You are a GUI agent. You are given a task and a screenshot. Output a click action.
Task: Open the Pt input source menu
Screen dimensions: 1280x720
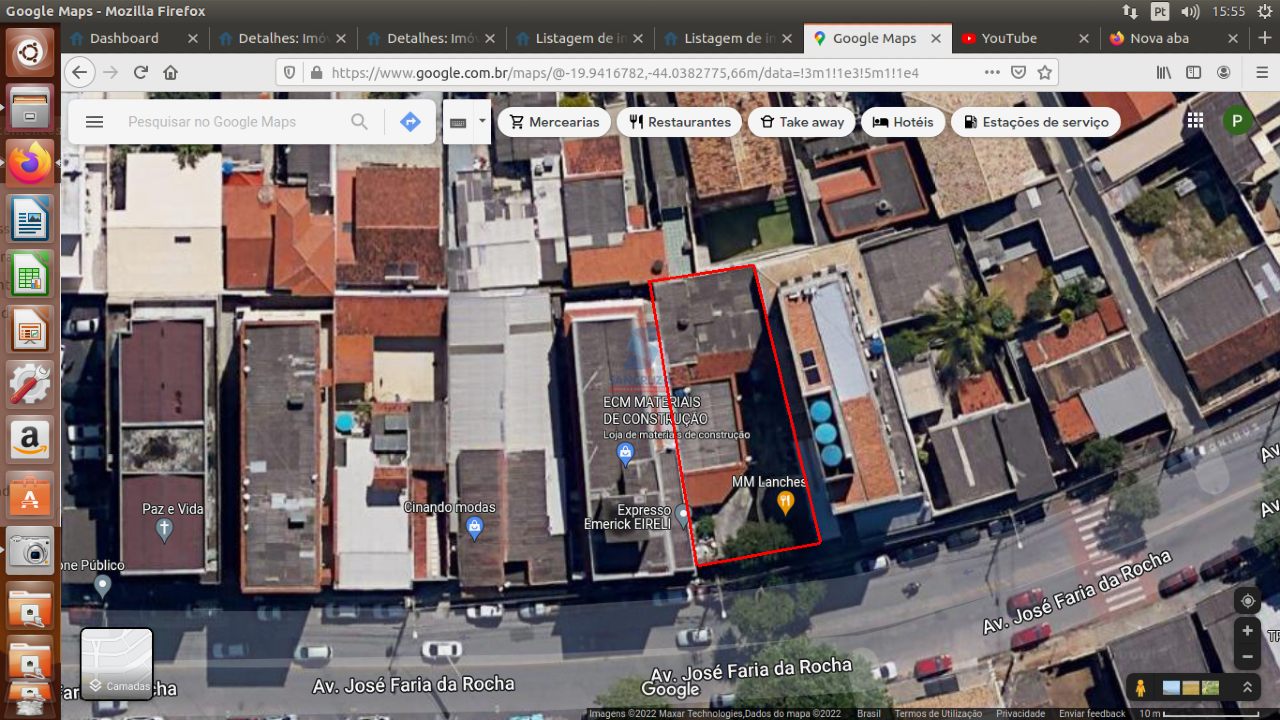1160,13
